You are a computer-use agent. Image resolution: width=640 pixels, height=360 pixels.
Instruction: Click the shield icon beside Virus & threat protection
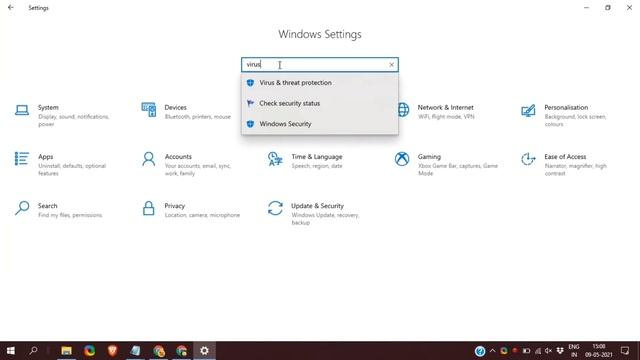click(x=250, y=82)
